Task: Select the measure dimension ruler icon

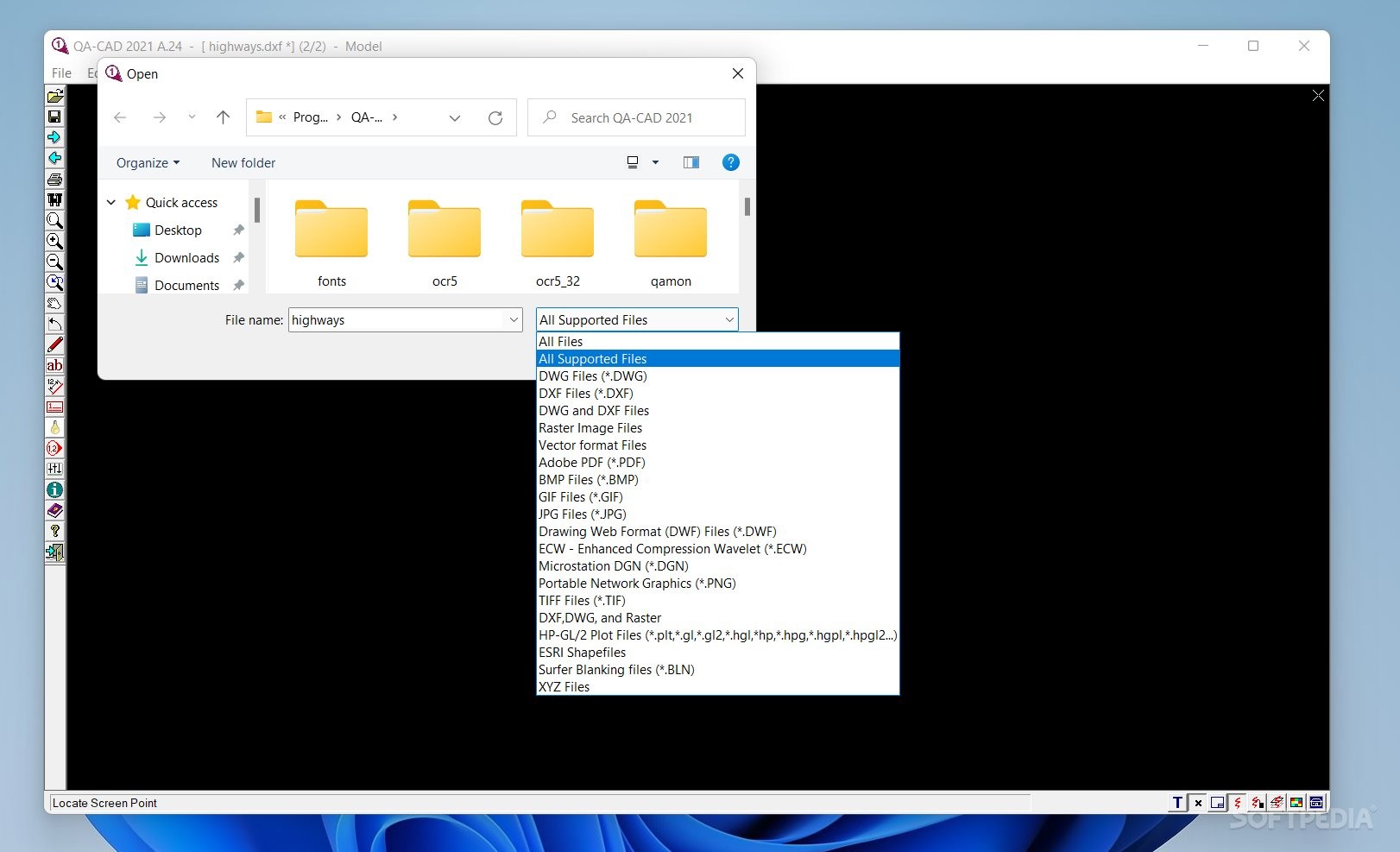Action: [x=54, y=386]
